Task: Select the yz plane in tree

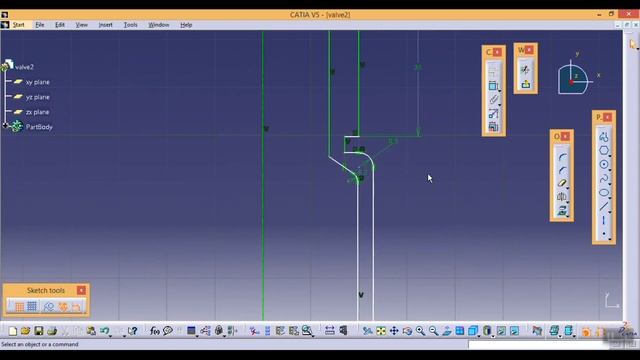Action: click(38, 97)
